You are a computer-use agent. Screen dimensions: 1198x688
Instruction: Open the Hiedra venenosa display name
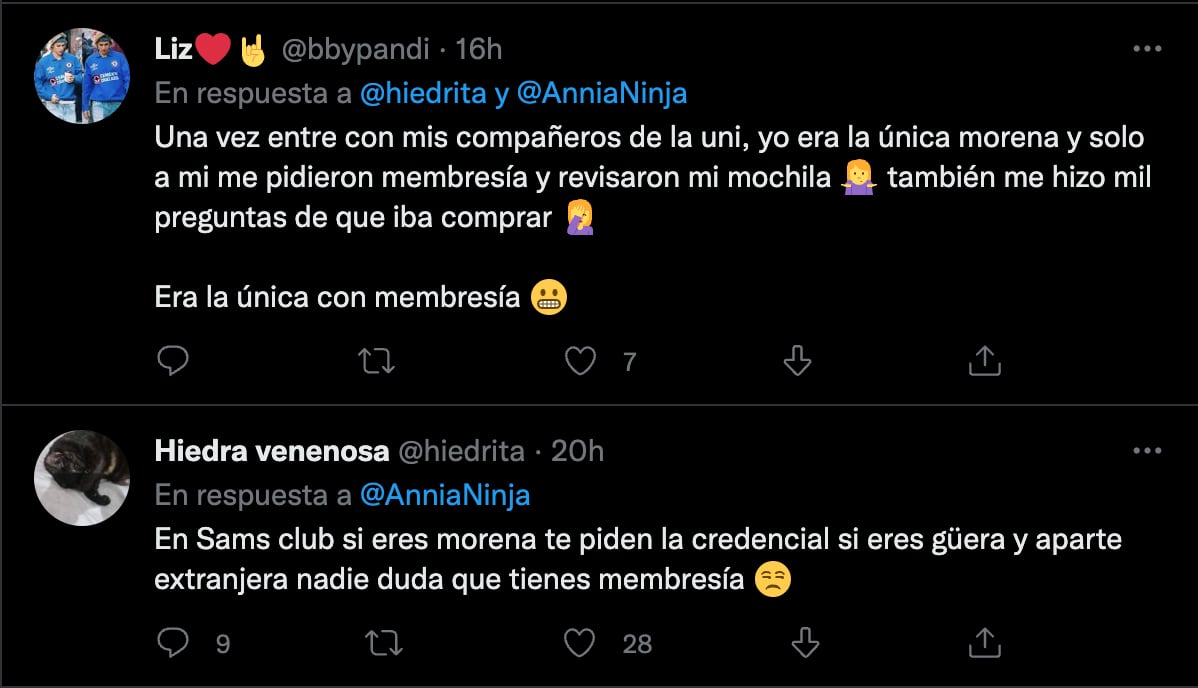(271, 451)
